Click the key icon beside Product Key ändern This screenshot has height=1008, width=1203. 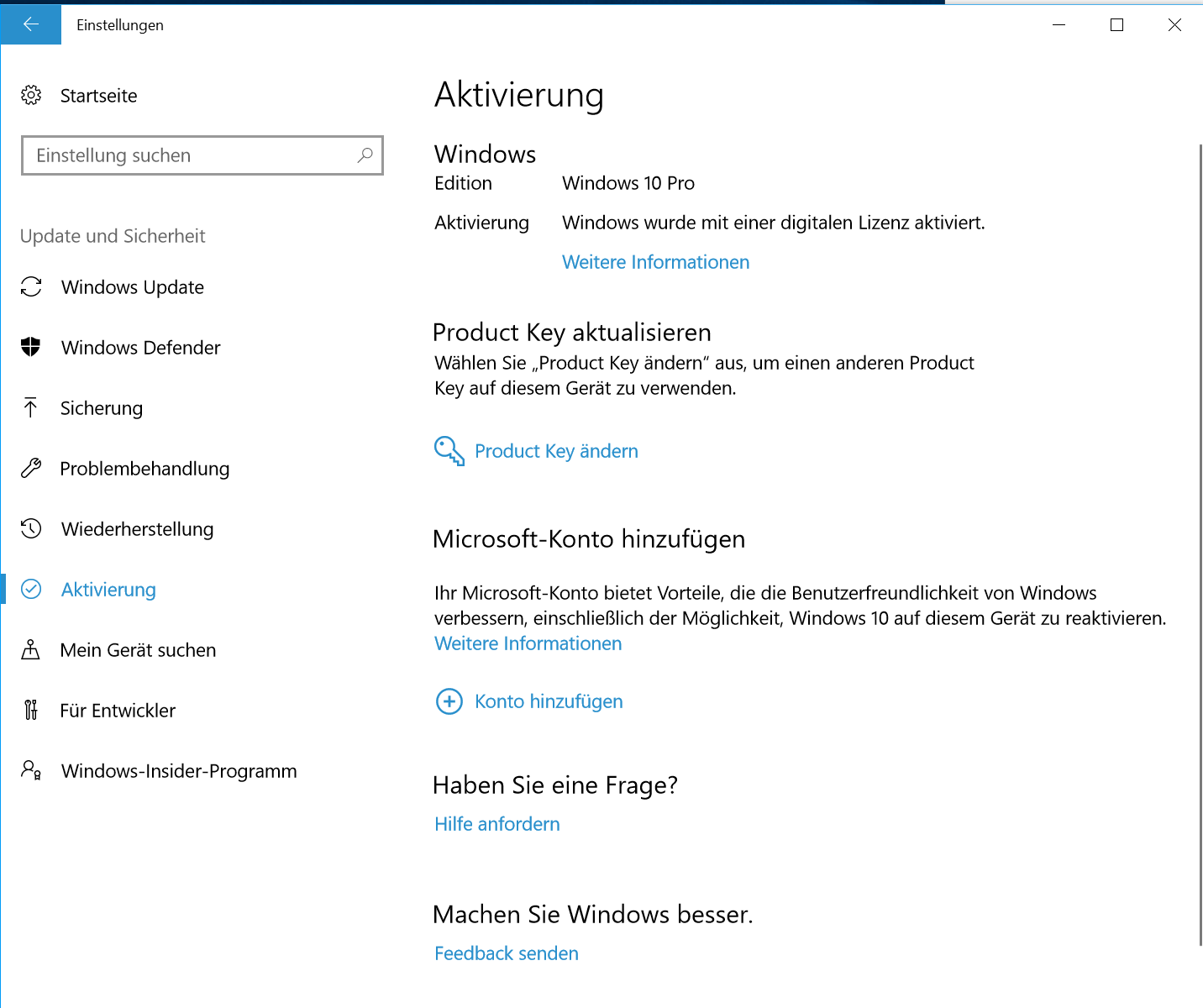pos(449,451)
